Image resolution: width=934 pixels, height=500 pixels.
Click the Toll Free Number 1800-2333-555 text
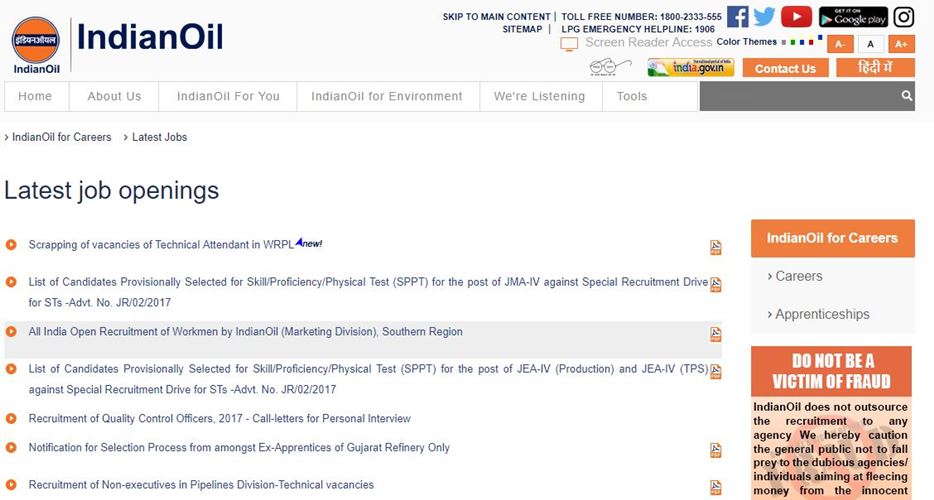click(x=642, y=17)
